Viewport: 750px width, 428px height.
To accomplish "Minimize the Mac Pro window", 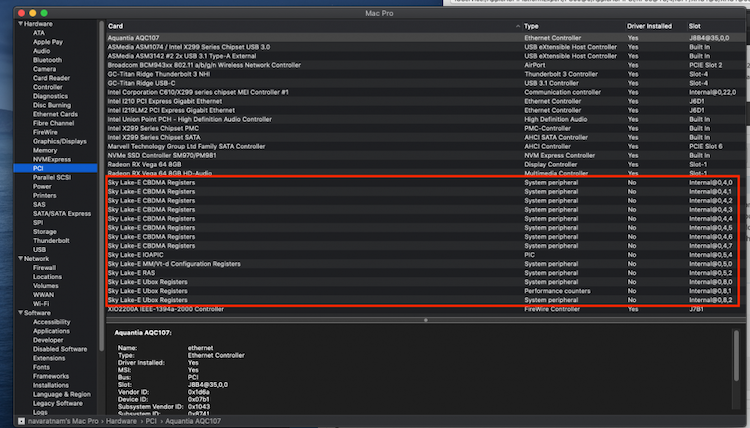I will pyautogui.click(x=33, y=13).
